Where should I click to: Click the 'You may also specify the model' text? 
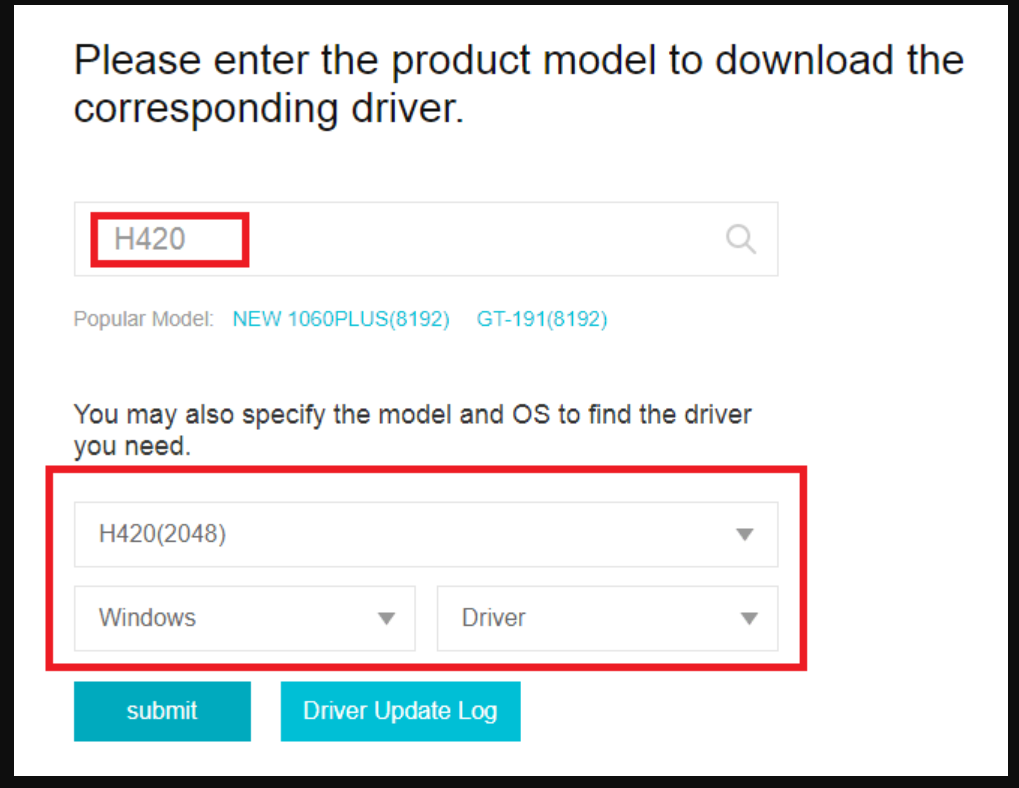coord(412,430)
